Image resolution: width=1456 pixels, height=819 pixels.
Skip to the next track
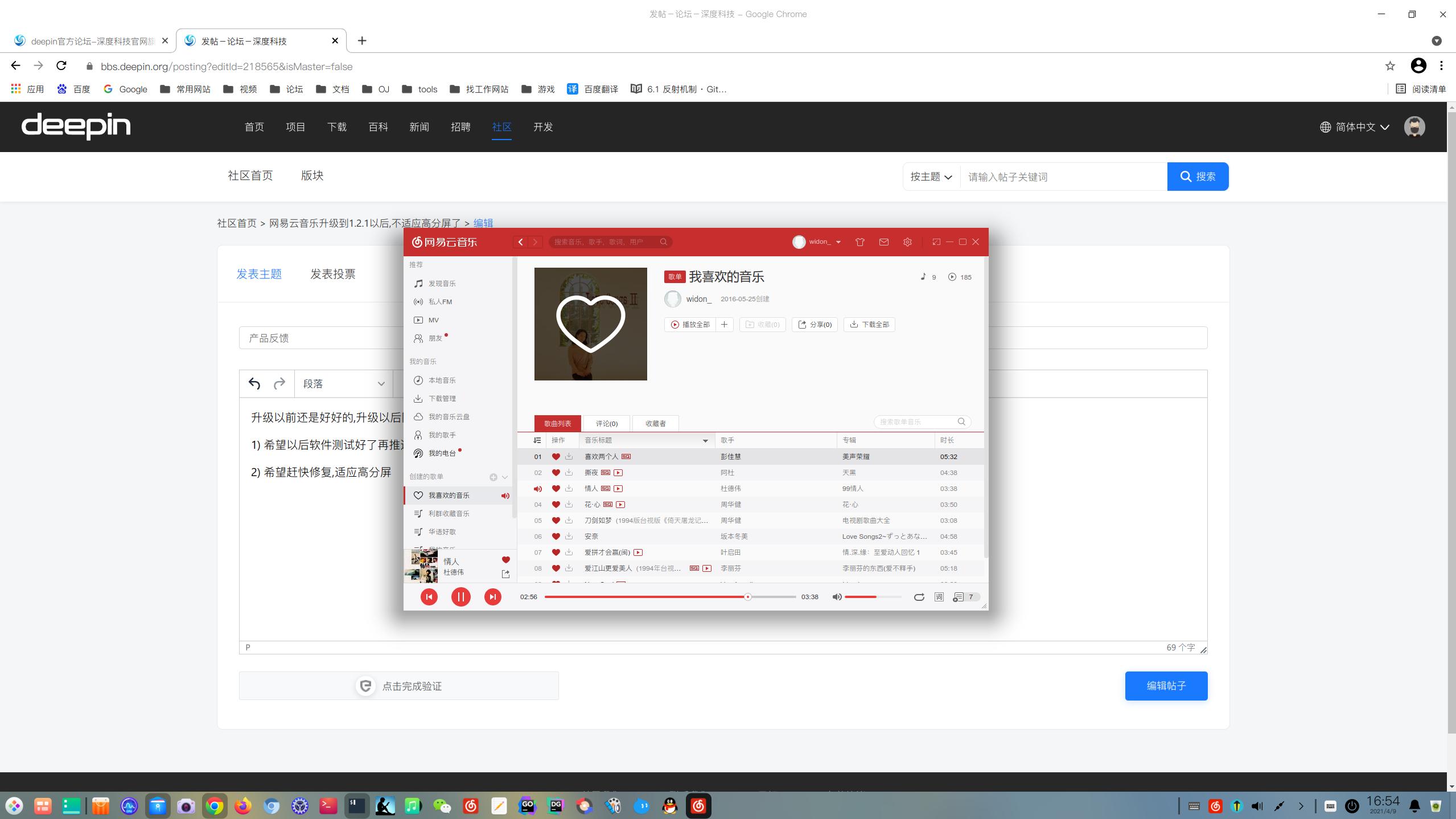click(x=492, y=597)
